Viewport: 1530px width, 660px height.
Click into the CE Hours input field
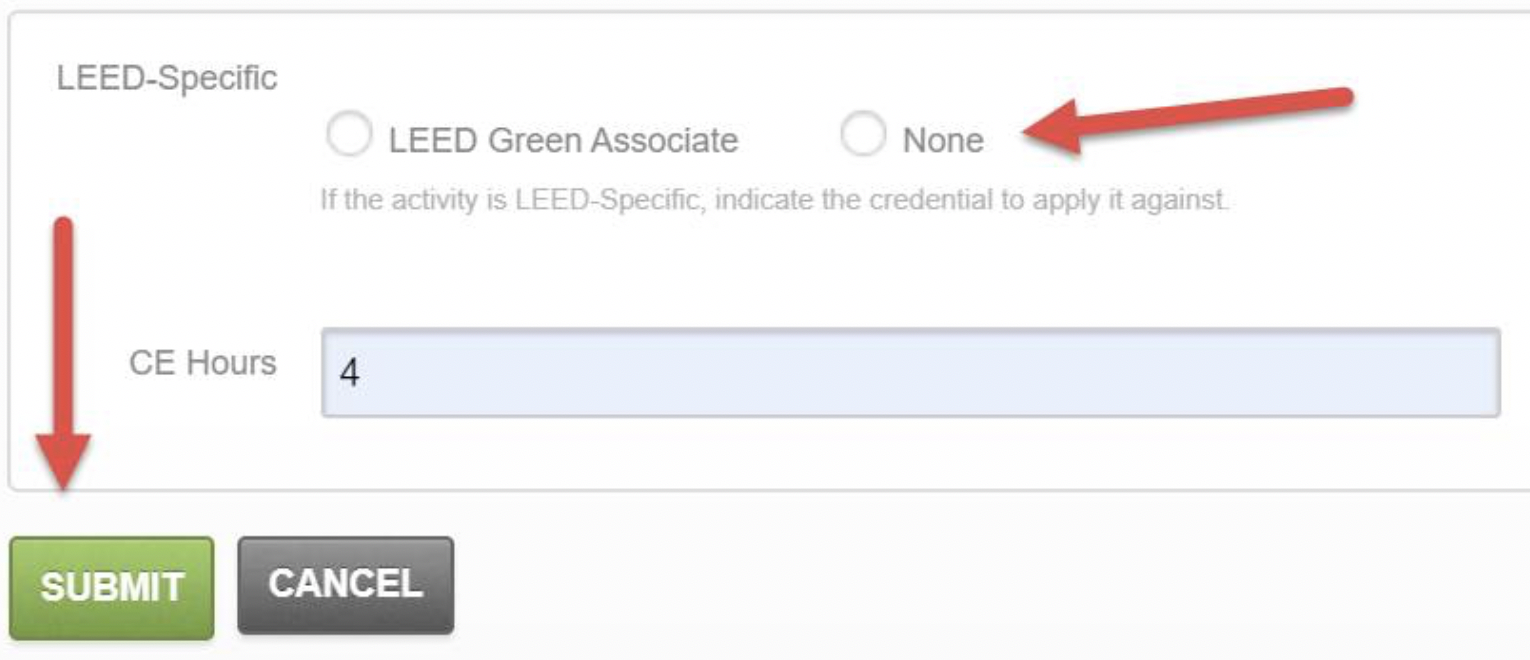coord(910,372)
